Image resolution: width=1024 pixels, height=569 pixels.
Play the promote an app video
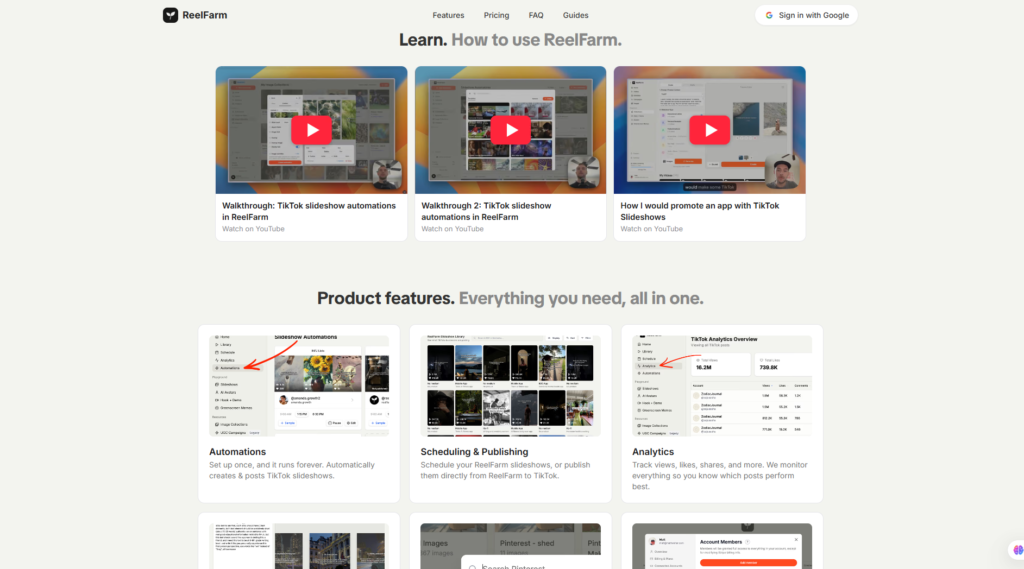pyautogui.click(x=709, y=130)
